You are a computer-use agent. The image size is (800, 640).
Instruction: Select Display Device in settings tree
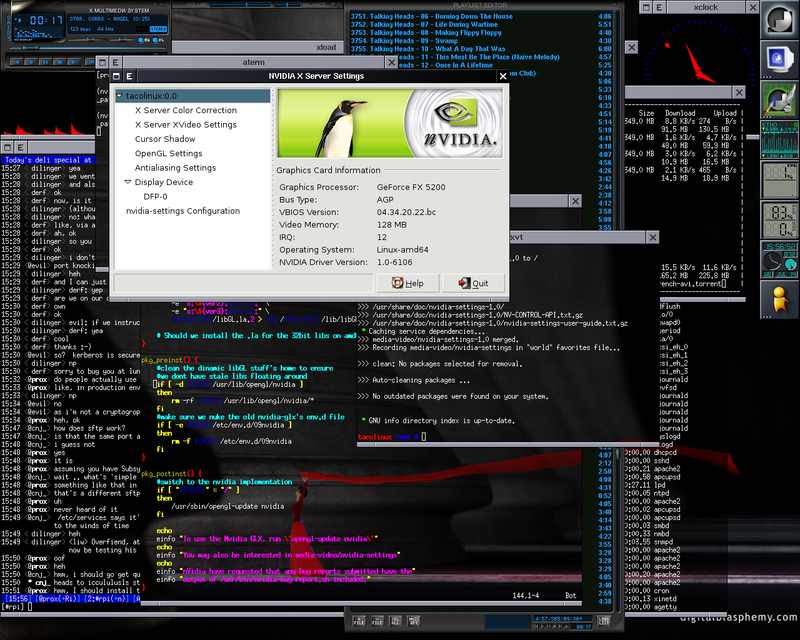(x=164, y=182)
